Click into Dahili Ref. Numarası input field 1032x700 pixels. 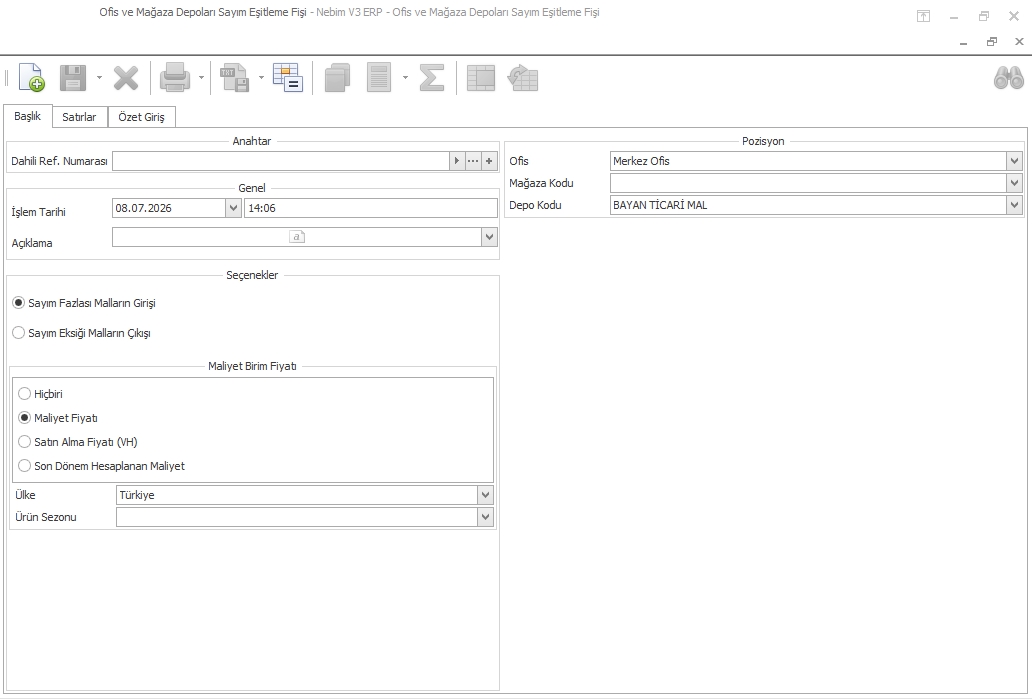[280, 161]
